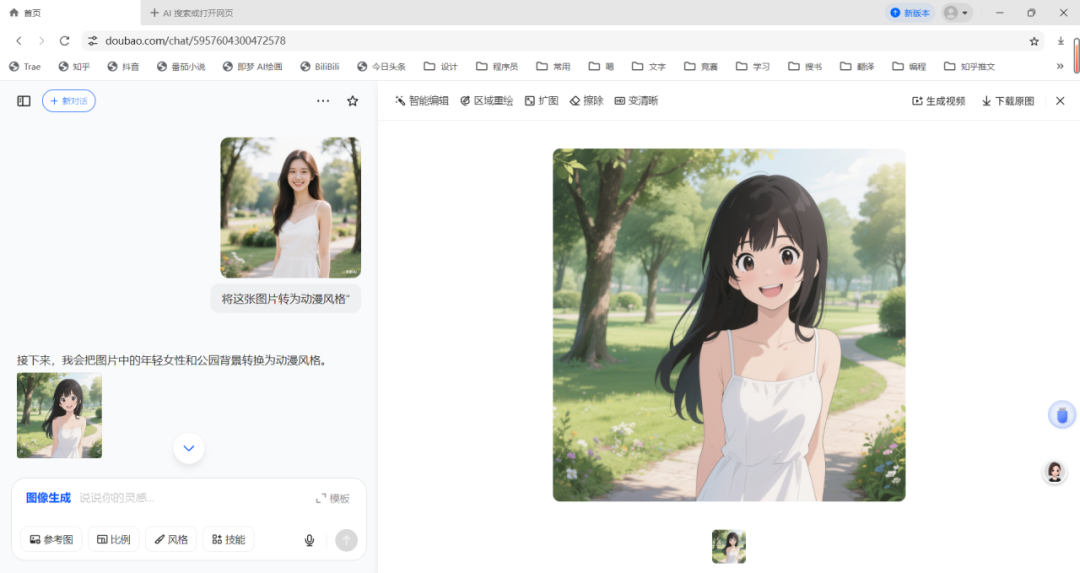Open the generated anime thumbnail in chat
The width and height of the screenshot is (1080, 573).
[59, 415]
